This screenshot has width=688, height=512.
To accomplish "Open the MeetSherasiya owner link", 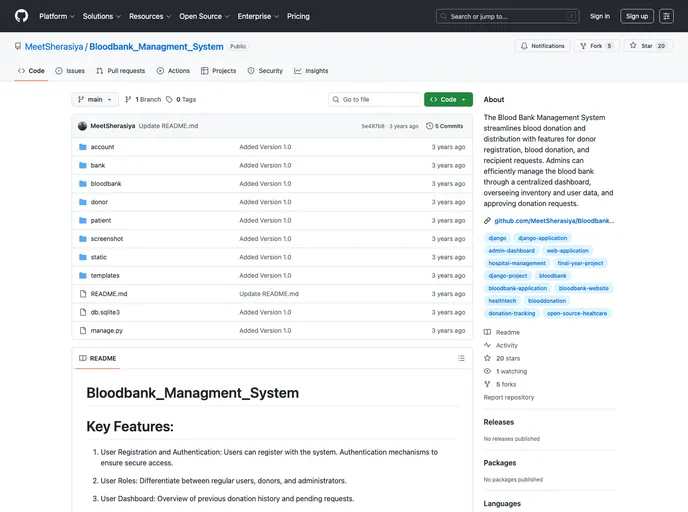I will coord(54,47).
